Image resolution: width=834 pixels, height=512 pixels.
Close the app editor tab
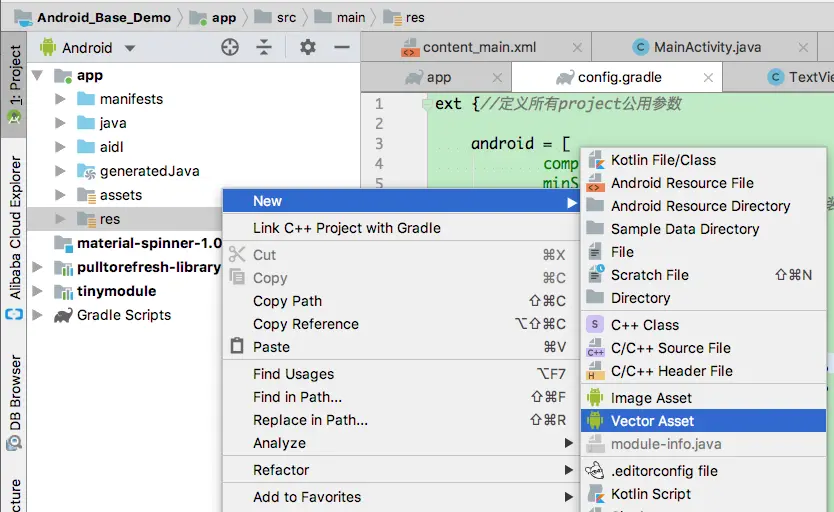point(497,78)
